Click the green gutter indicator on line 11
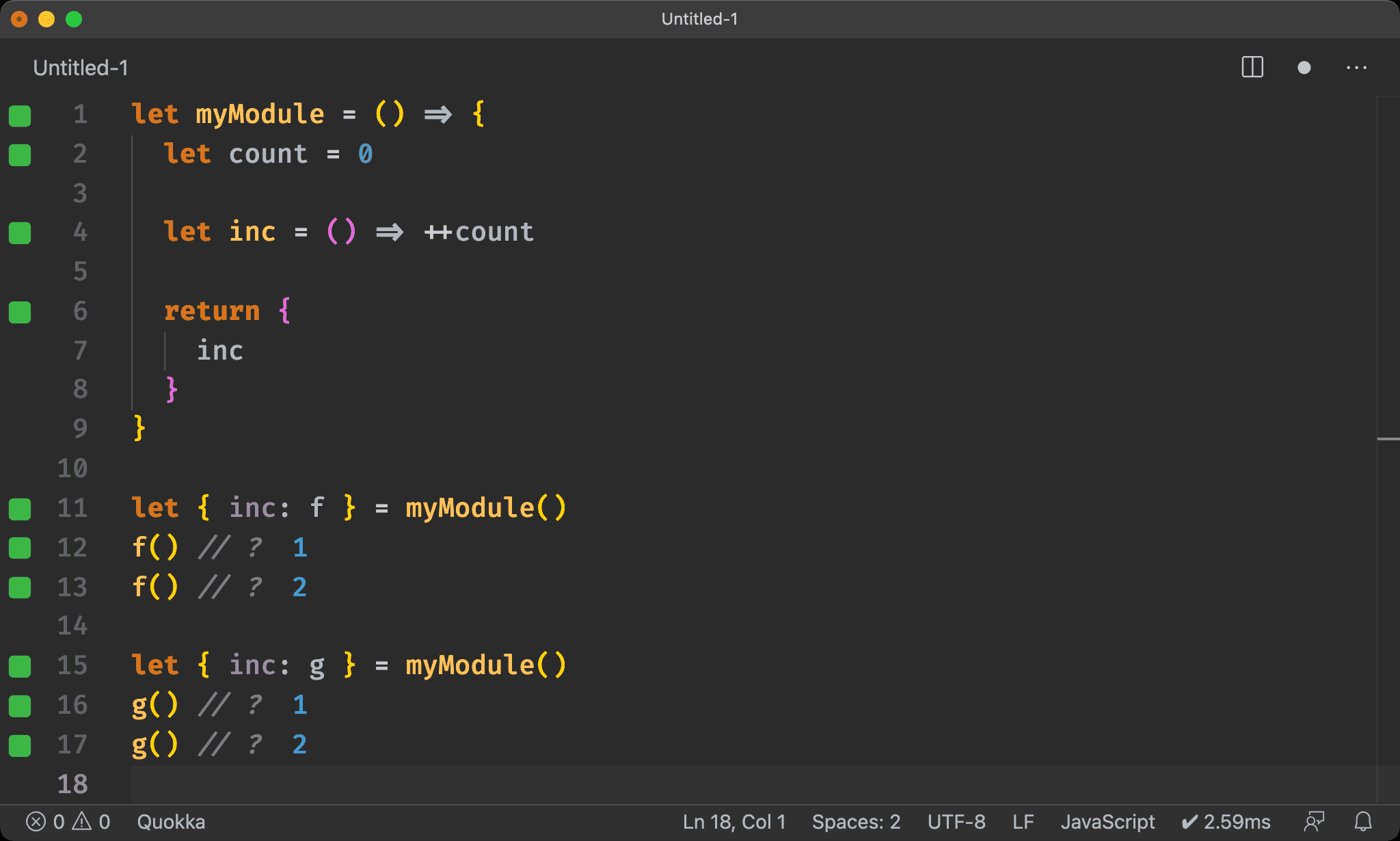The height and width of the screenshot is (841, 1400). (20, 509)
